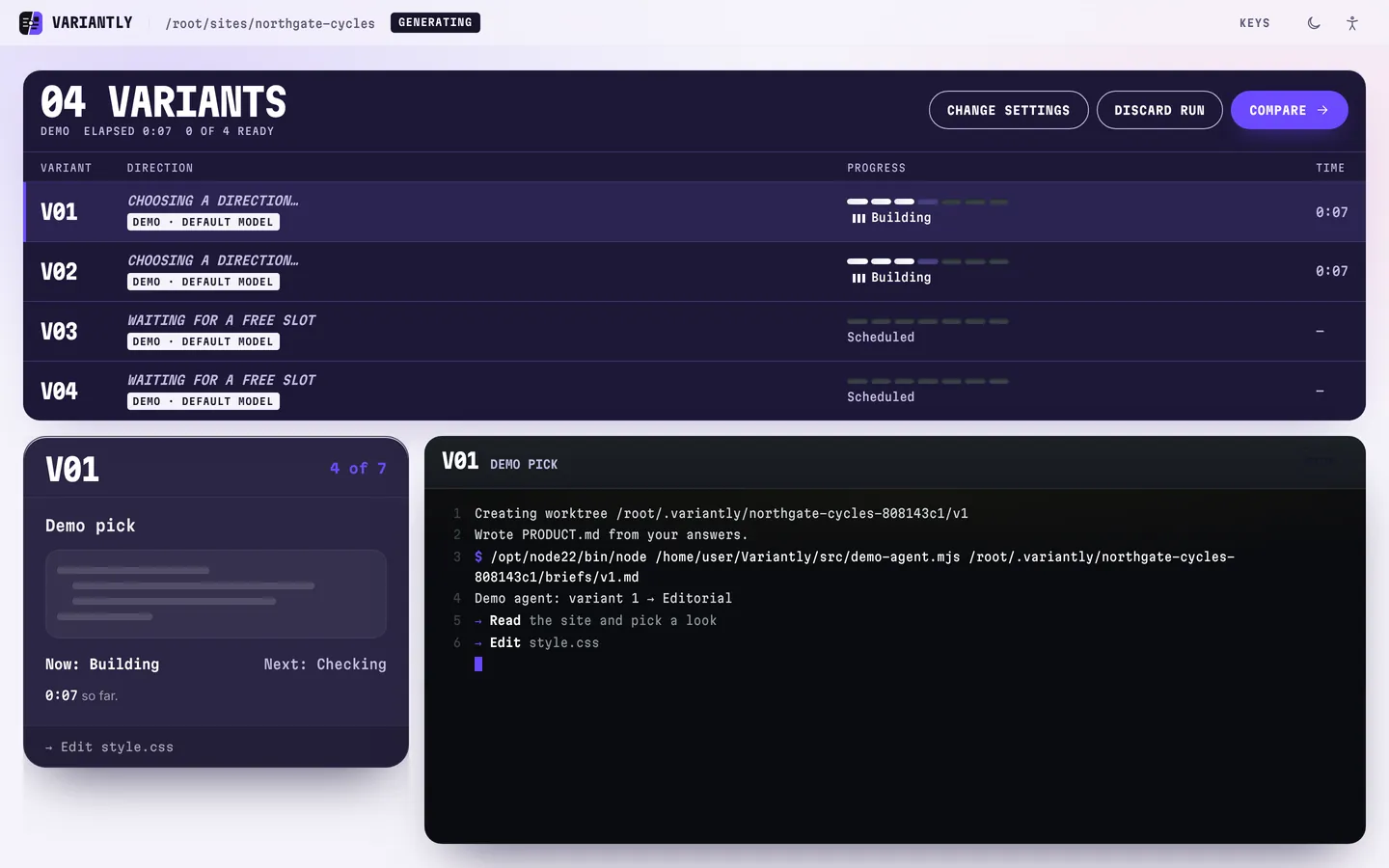The width and height of the screenshot is (1389, 868).
Task: Click the "DEMO PICK" label in the terminal header
Action: click(524, 465)
